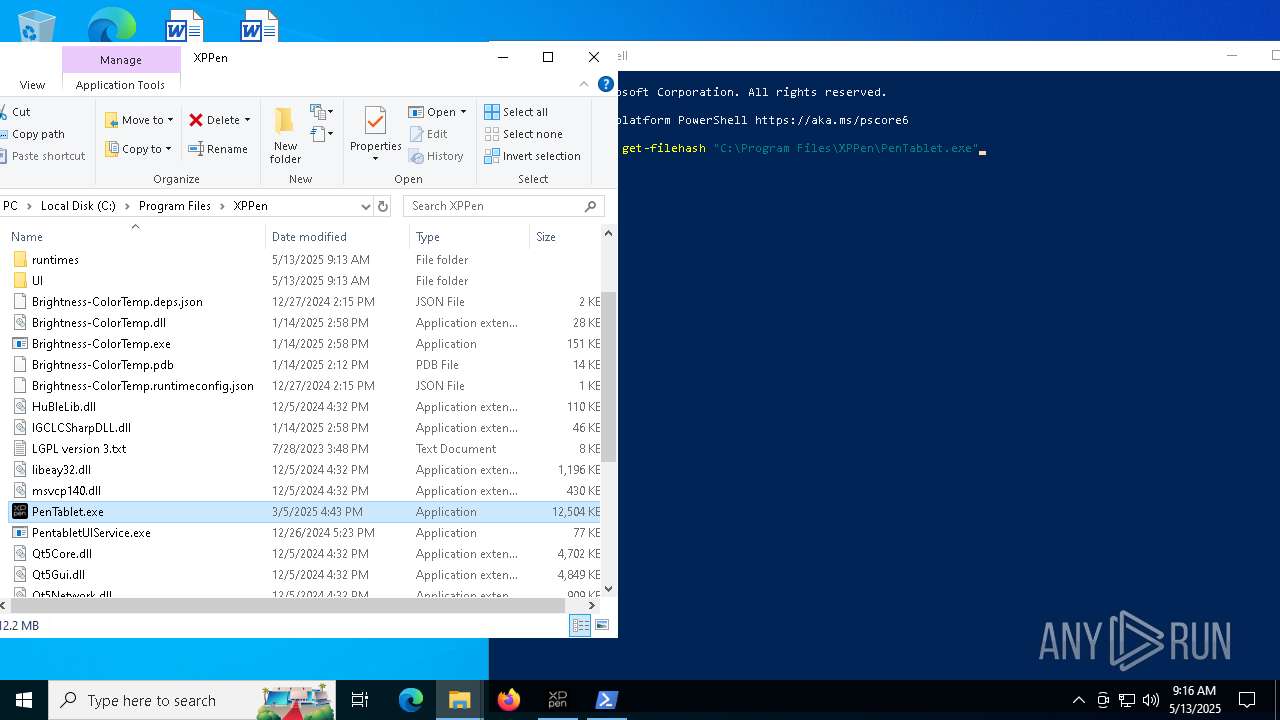The image size is (1280, 720).
Task: Click the Cut command in the ribbon
Action: [14, 112]
